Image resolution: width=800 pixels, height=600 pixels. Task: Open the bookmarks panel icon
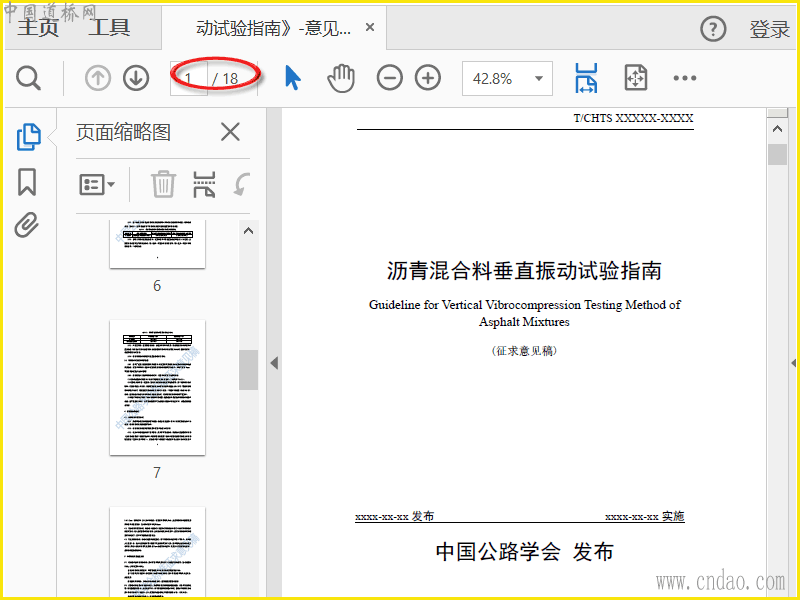[27, 182]
